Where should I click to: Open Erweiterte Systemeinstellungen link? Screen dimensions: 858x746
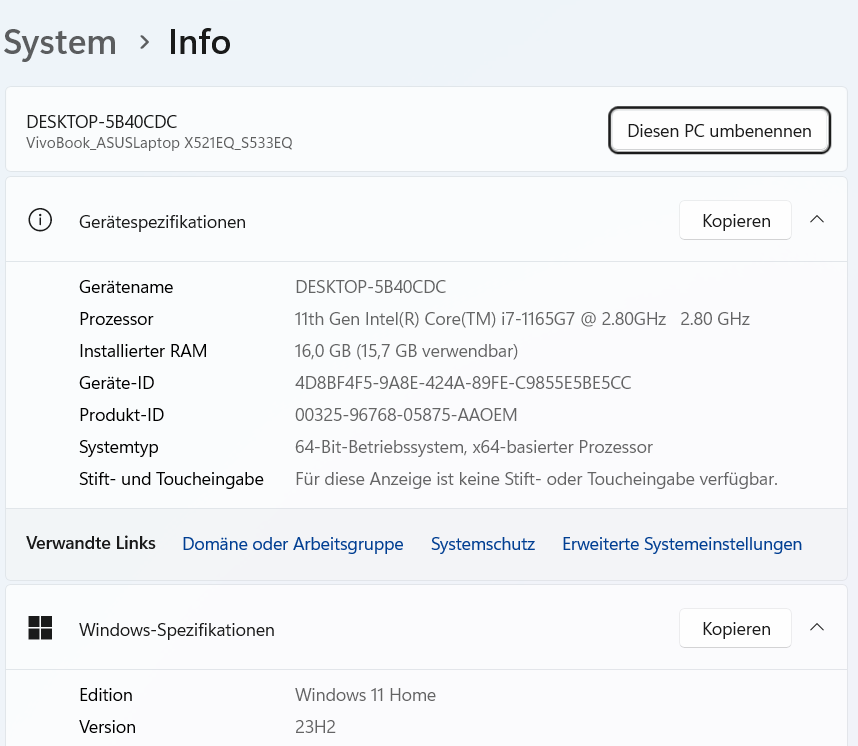(x=682, y=543)
